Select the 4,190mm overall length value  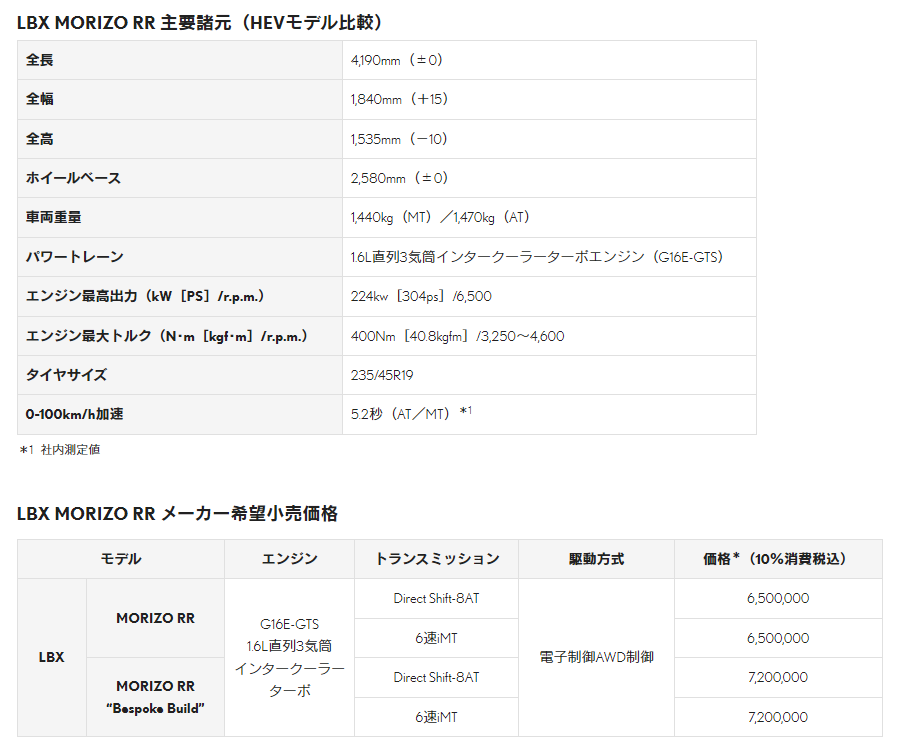pyautogui.click(x=397, y=60)
